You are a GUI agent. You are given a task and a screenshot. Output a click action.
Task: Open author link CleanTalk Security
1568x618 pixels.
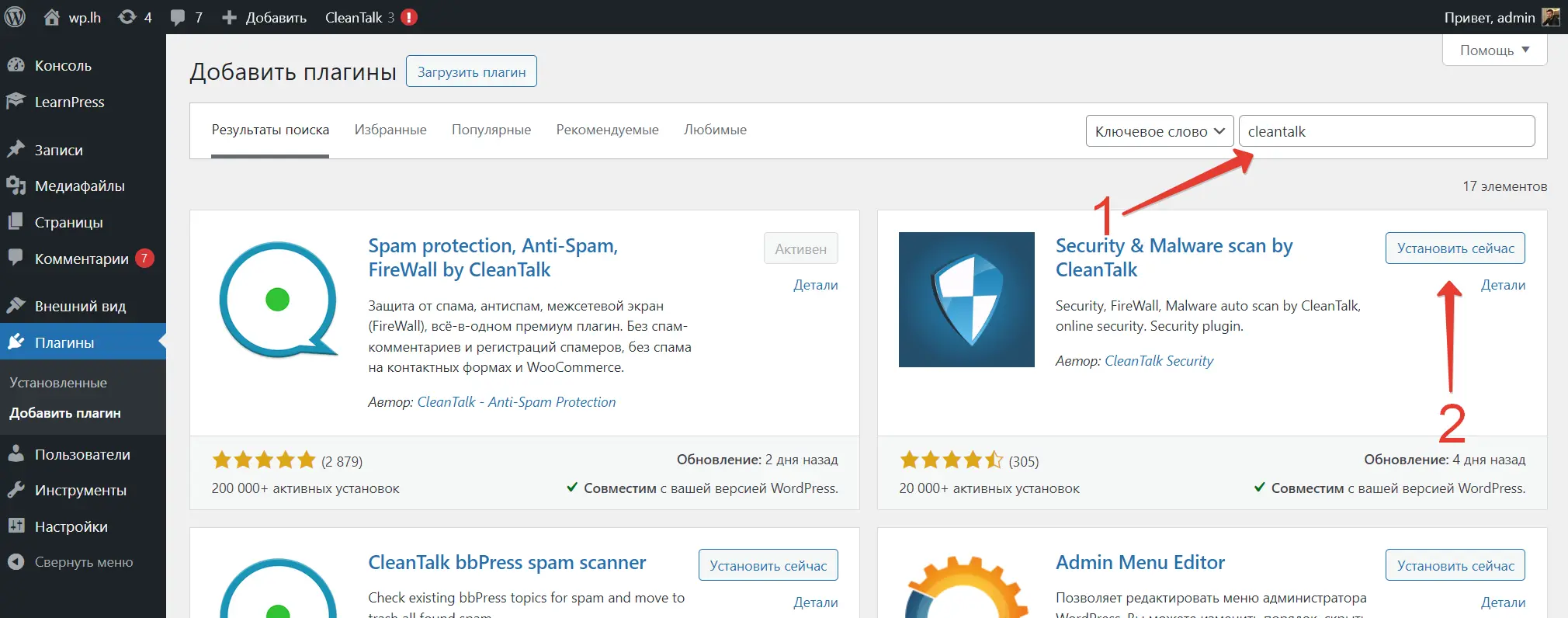tap(1159, 361)
